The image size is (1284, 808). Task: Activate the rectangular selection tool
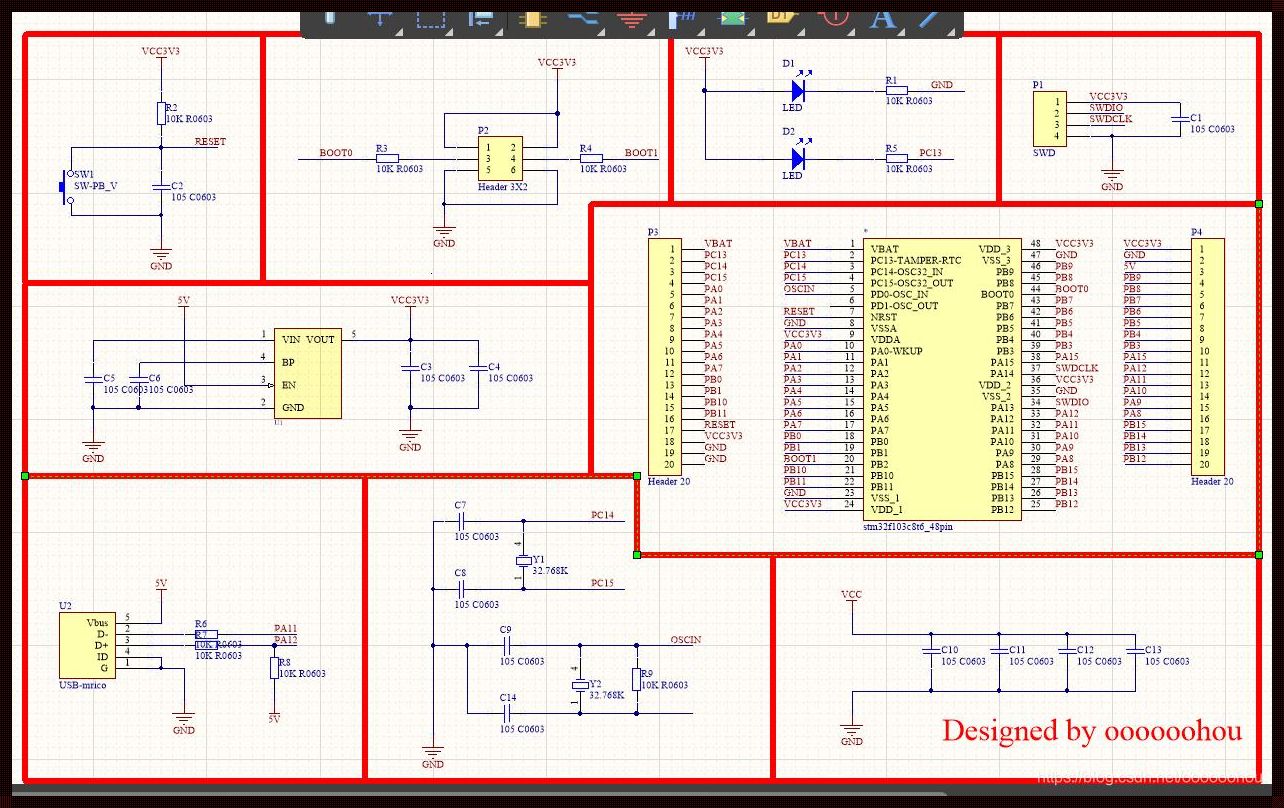430,19
